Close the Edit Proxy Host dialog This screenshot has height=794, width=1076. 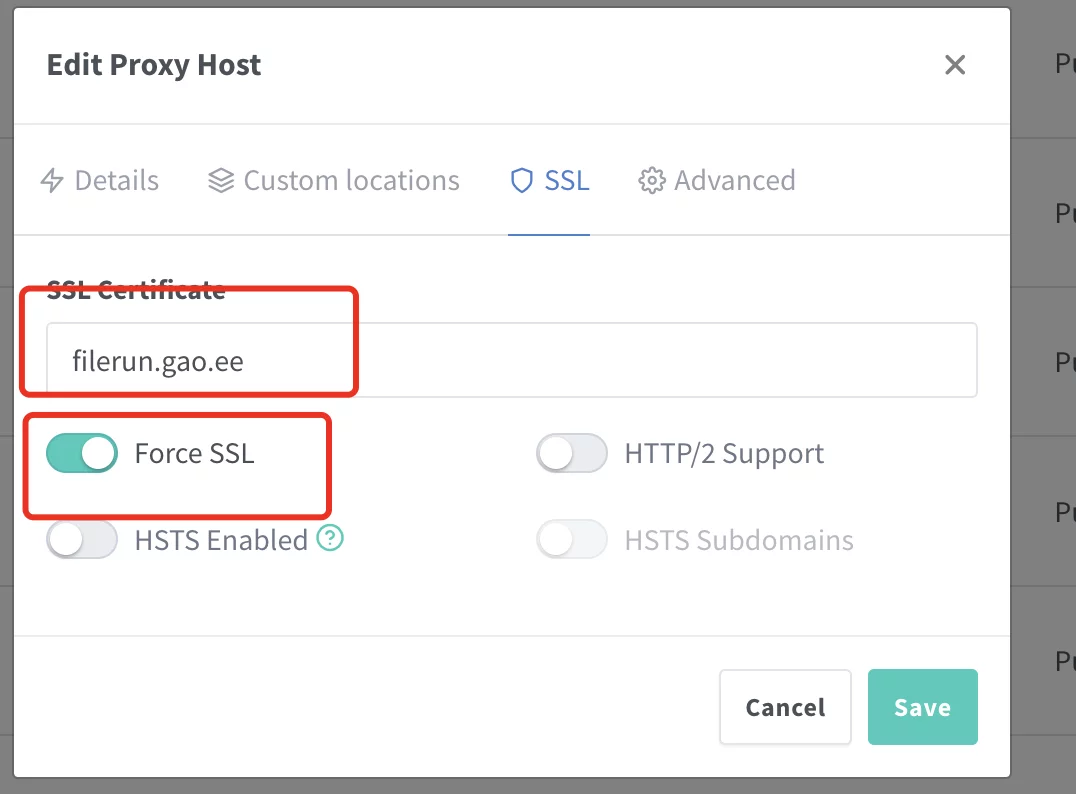pos(955,66)
